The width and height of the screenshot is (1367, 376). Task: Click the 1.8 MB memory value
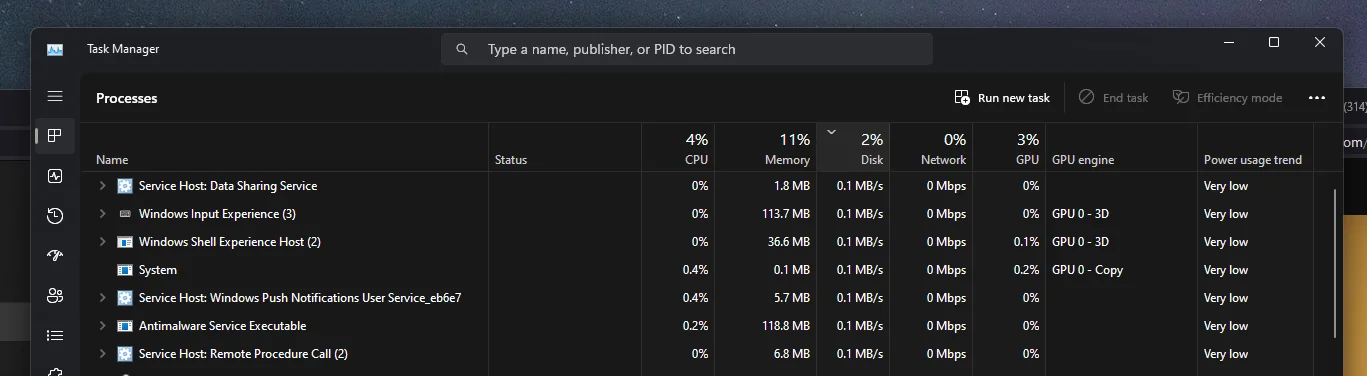point(792,186)
